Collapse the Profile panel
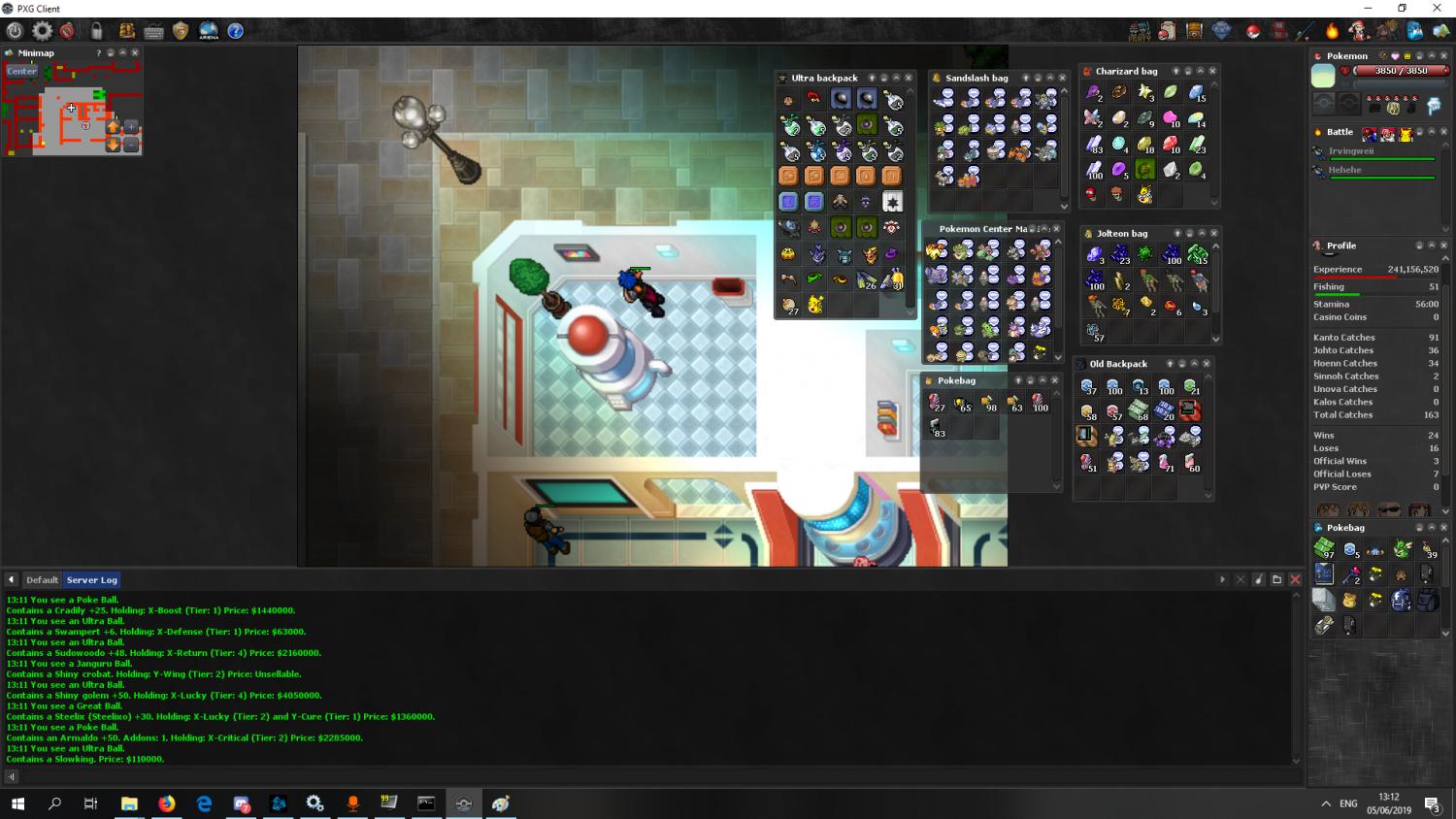This screenshot has width=1456, height=819. 1432,246
